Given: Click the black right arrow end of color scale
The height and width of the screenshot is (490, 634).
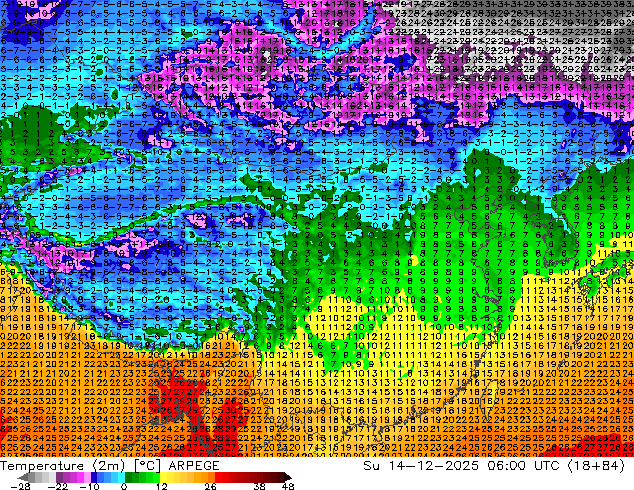Looking at the screenshot, I should coord(287,477).
